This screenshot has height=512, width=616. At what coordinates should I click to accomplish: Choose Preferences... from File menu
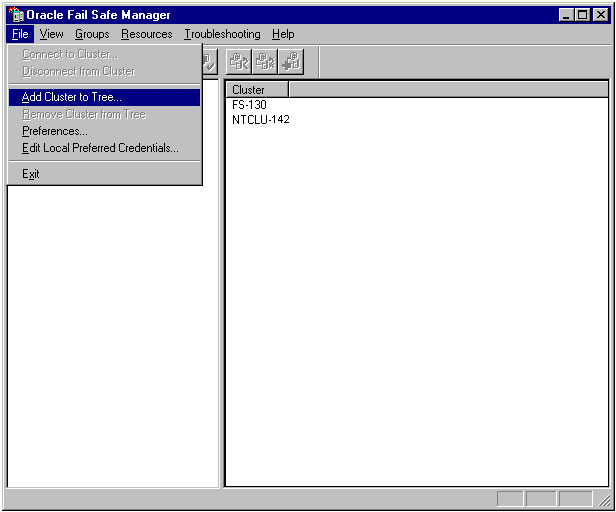104,131
